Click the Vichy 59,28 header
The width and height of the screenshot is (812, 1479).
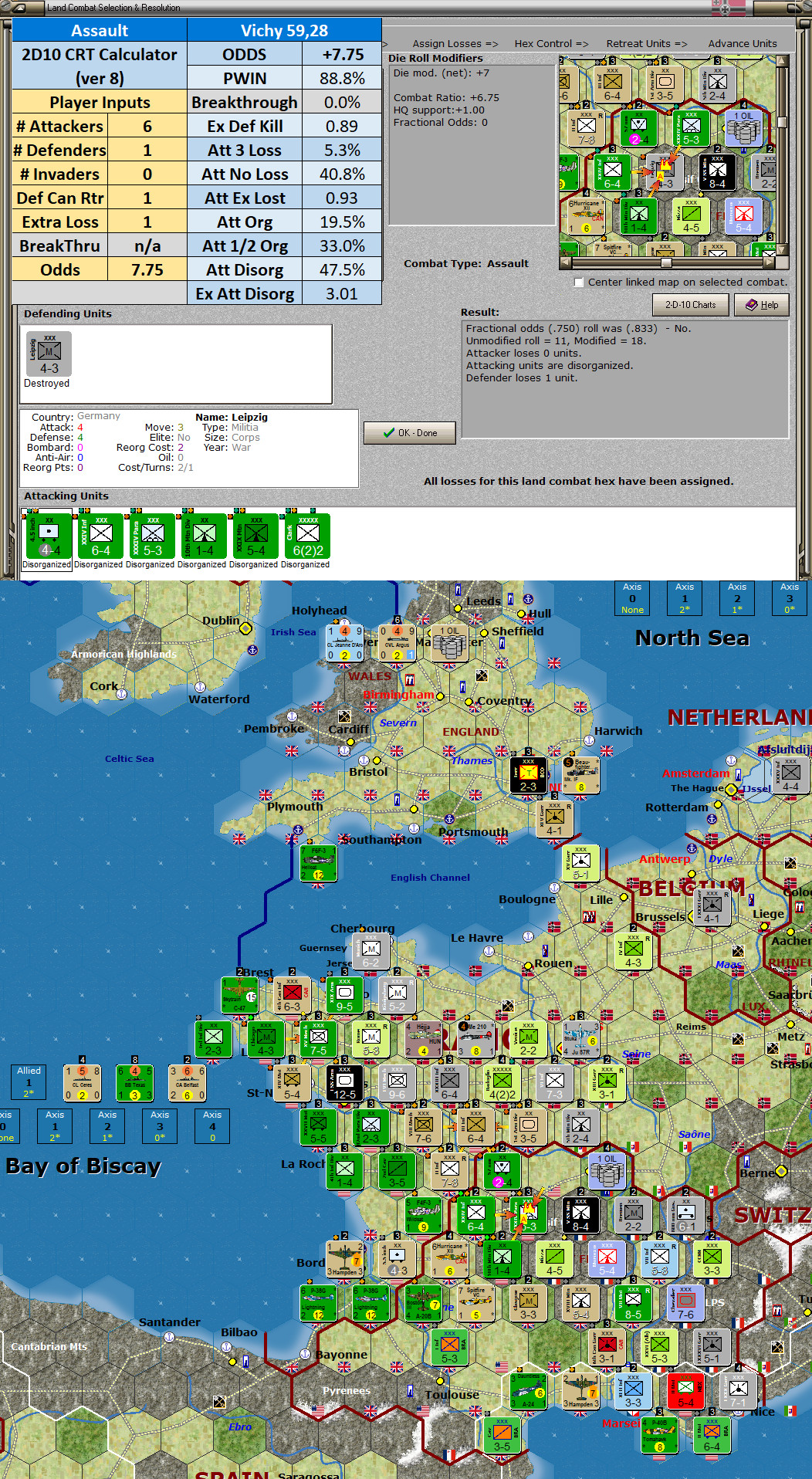click(x=284, y=30)
